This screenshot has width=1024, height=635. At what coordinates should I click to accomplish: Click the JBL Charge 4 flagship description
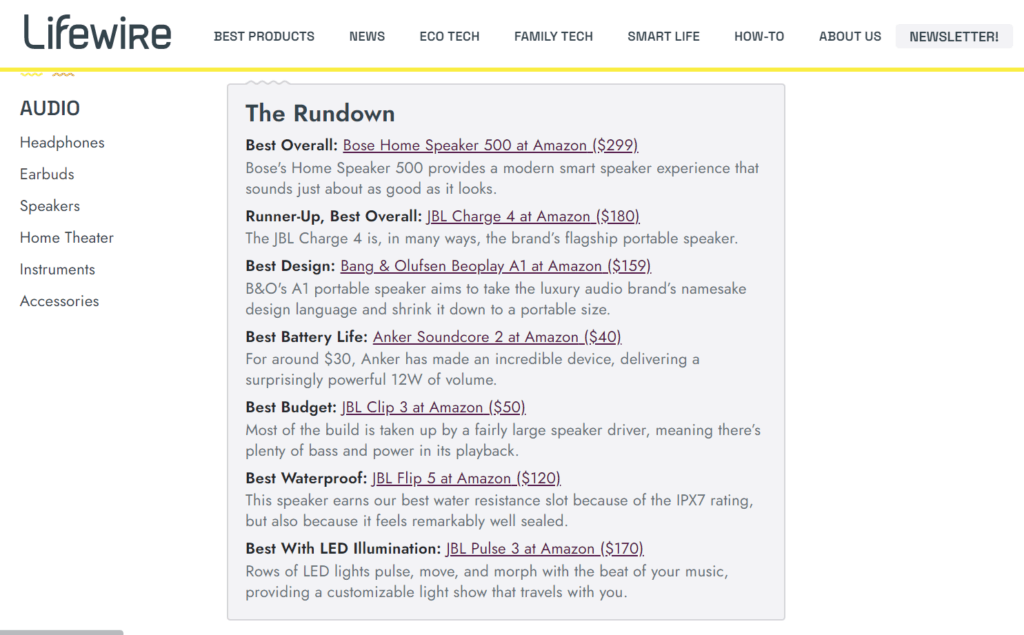(492, 238)
